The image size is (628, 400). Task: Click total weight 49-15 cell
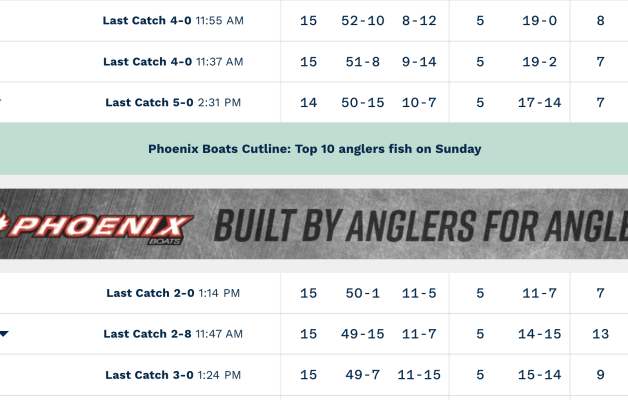click(x=361, y=334)
